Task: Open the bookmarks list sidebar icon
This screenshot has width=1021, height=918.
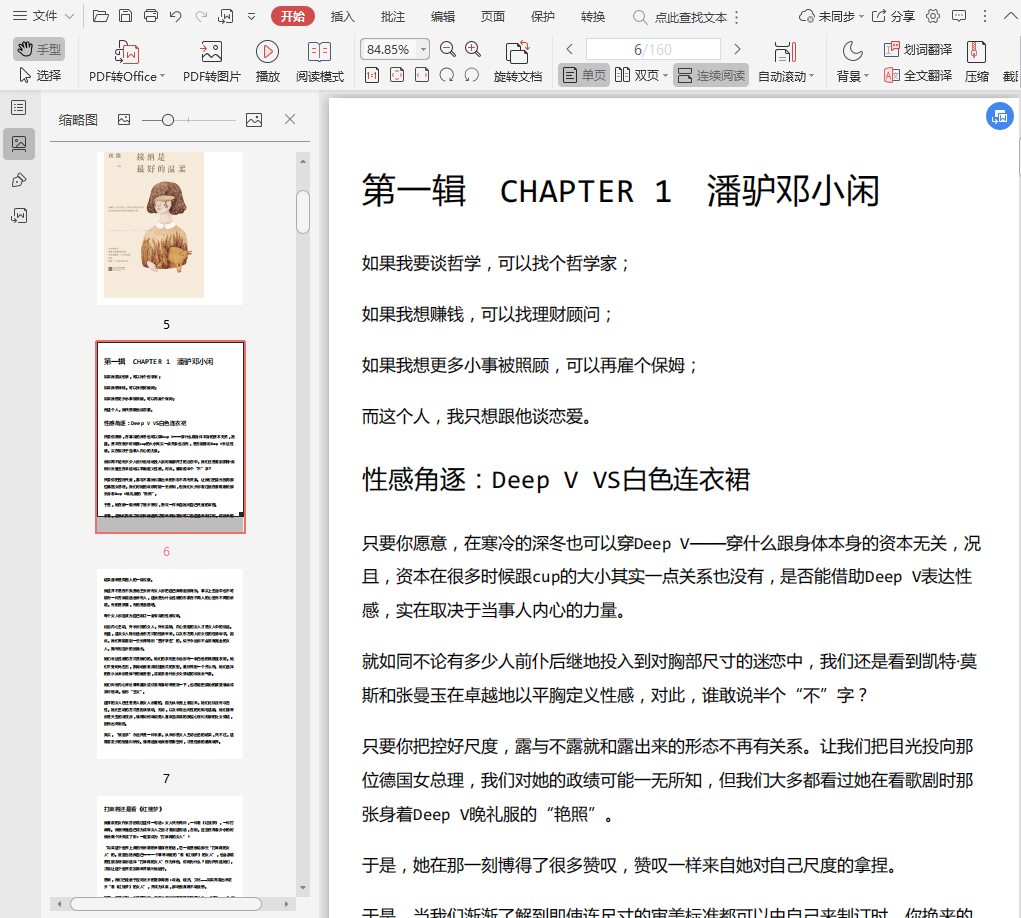Action: (18, 107)
